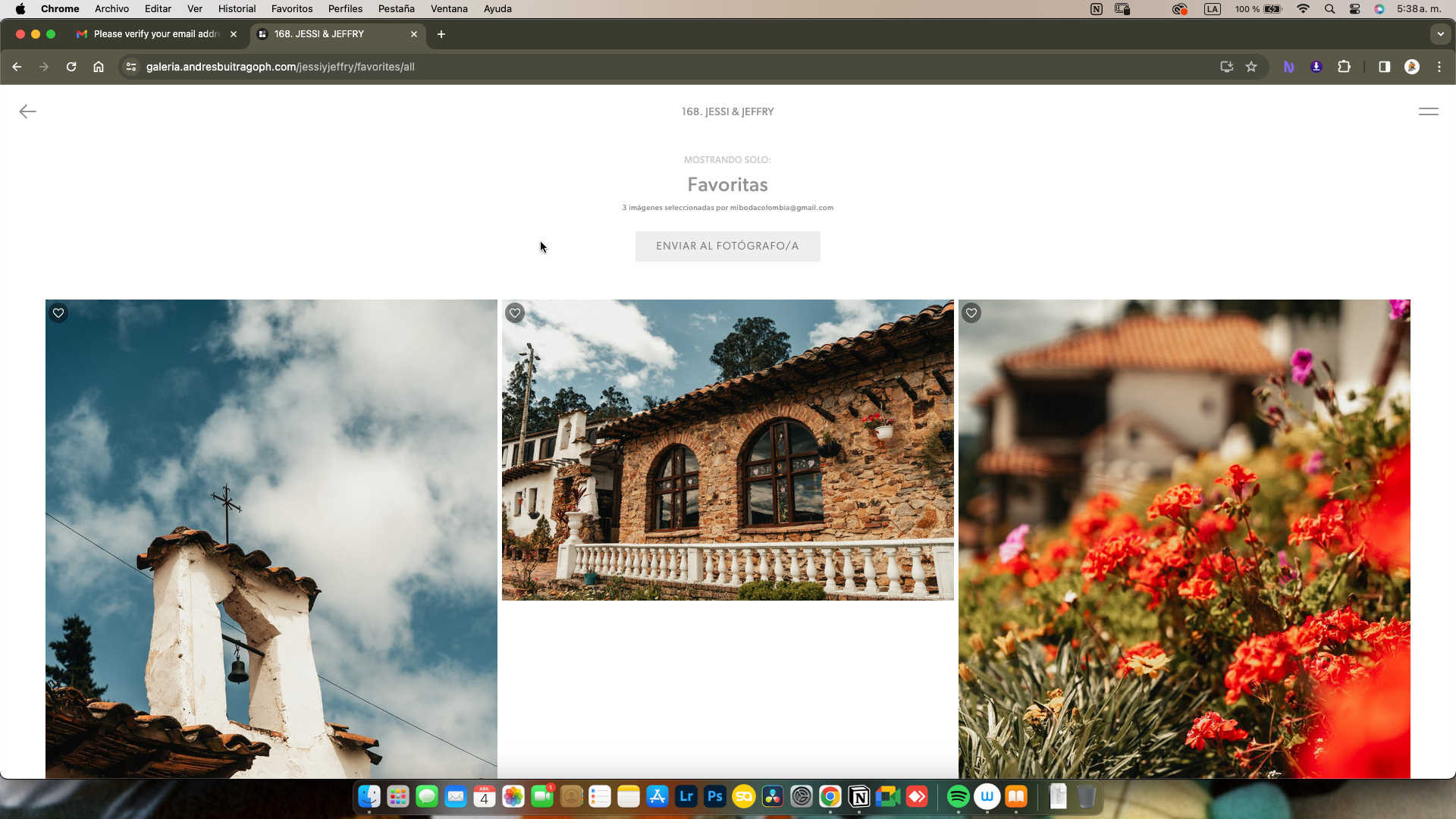Open the Perfiles menu

click(x=345, y=9)
